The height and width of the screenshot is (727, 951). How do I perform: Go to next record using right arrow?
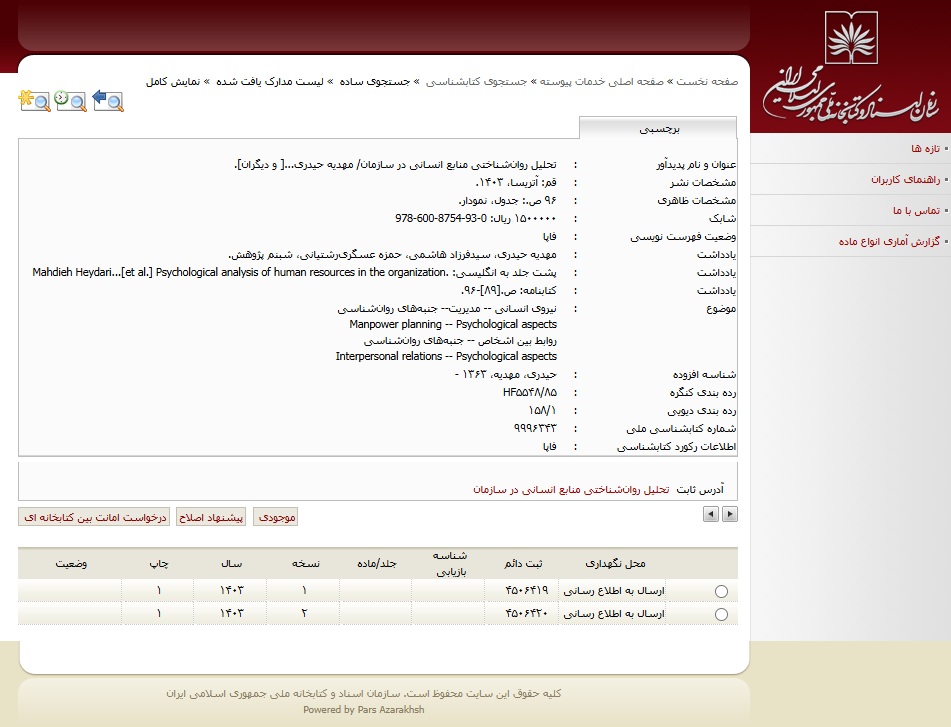tap(730, 514)
